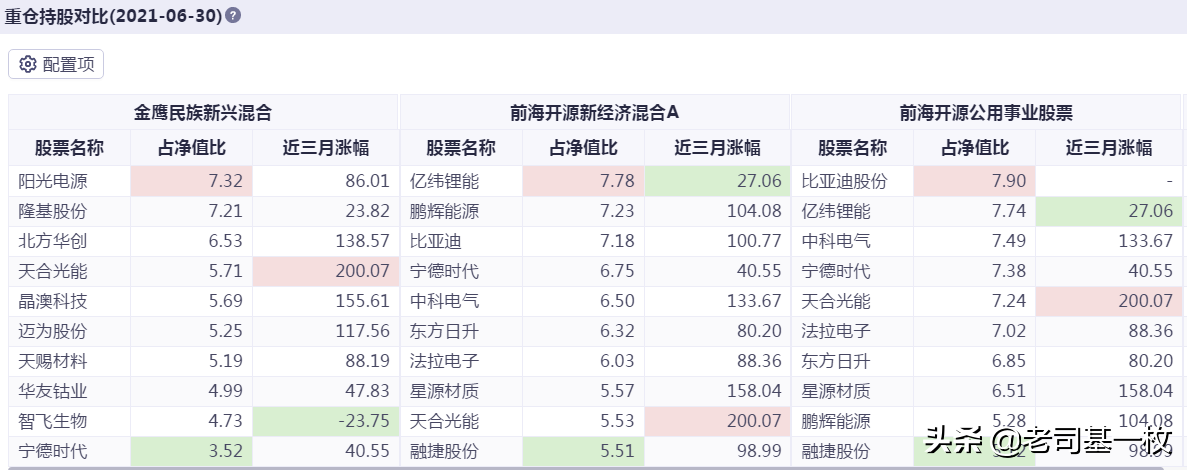
Task: Click the 7.78 highlighted ratio cell
Action: click(583, 182)
